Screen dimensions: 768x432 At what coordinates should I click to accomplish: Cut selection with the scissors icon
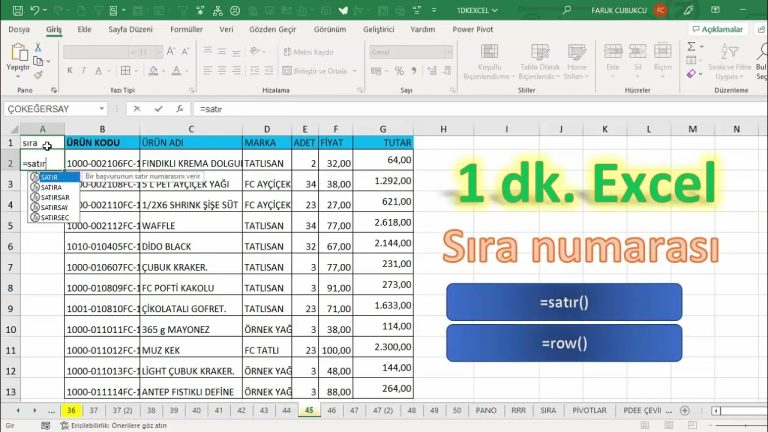point(38,48)
